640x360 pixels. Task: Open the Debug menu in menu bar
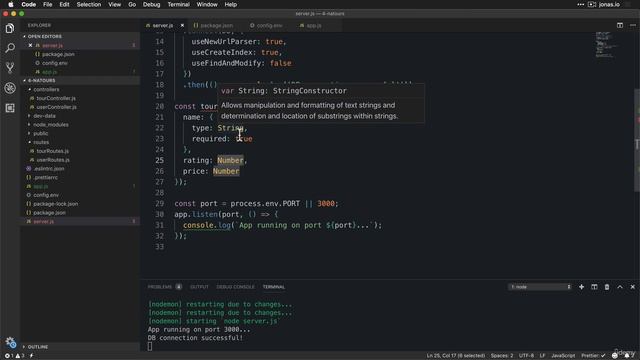(x=151, y=4)
